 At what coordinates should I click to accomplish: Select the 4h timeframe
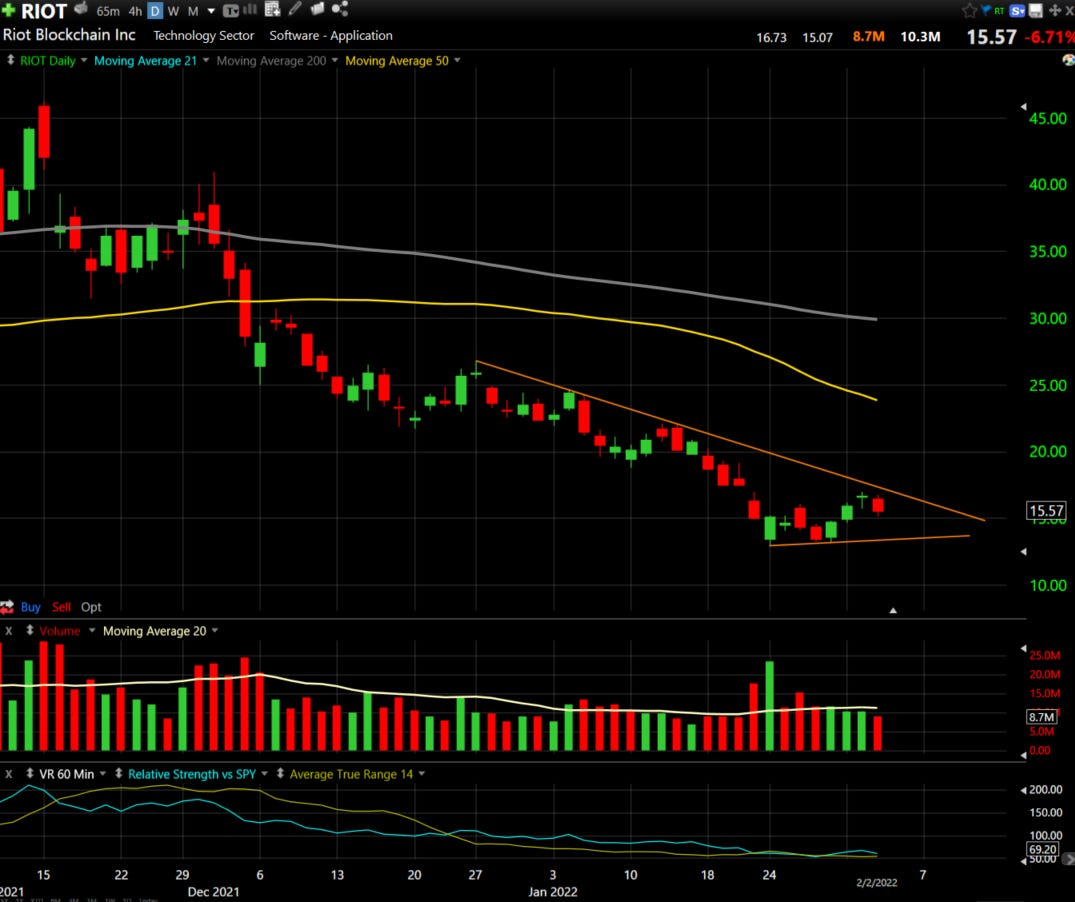pyautogui.click(x=136, y=11)
